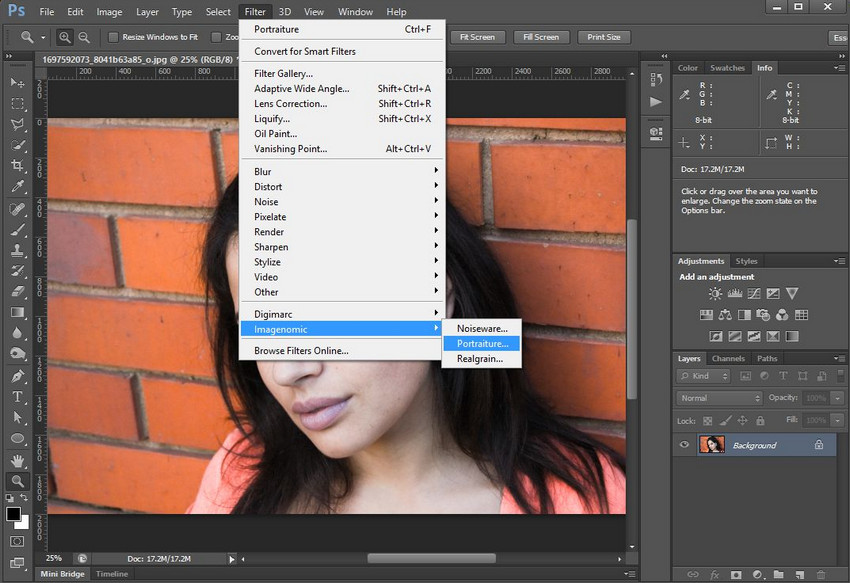Toggle the Zoom All Windows checkbox

point(216,37)
